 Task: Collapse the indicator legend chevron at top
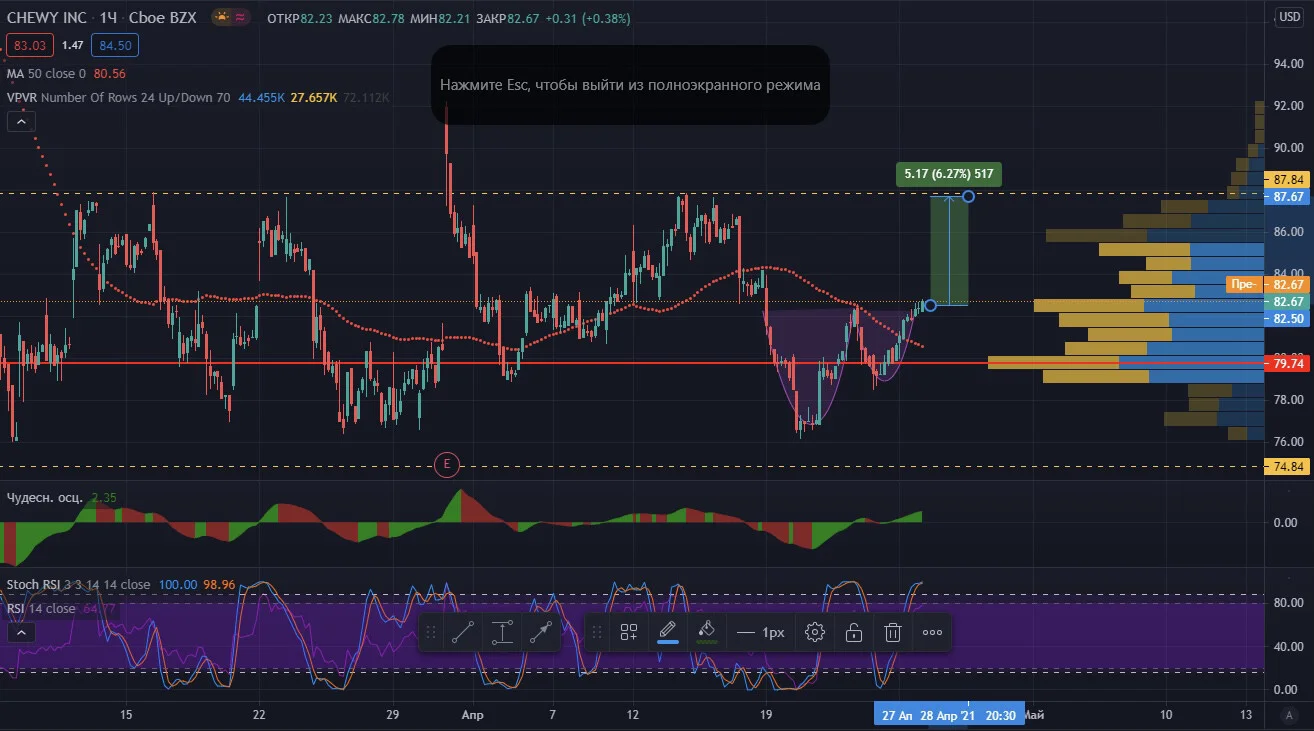[21, 122]
